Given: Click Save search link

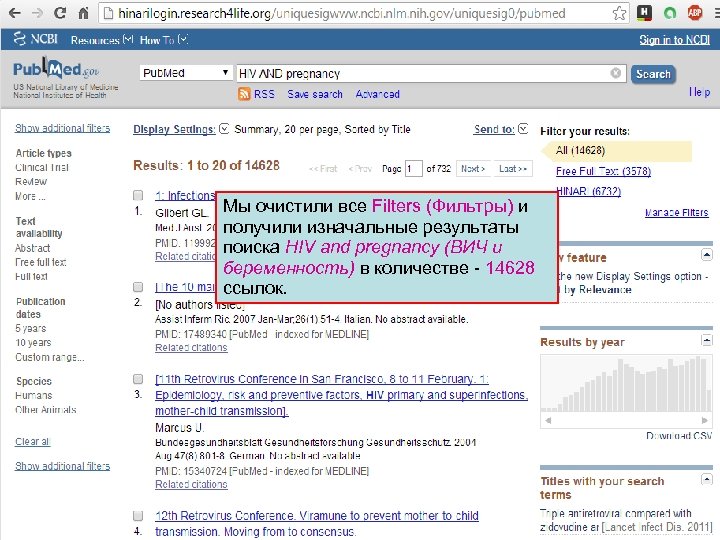Looking at the screenshot, I should click(x=315, y=94).
